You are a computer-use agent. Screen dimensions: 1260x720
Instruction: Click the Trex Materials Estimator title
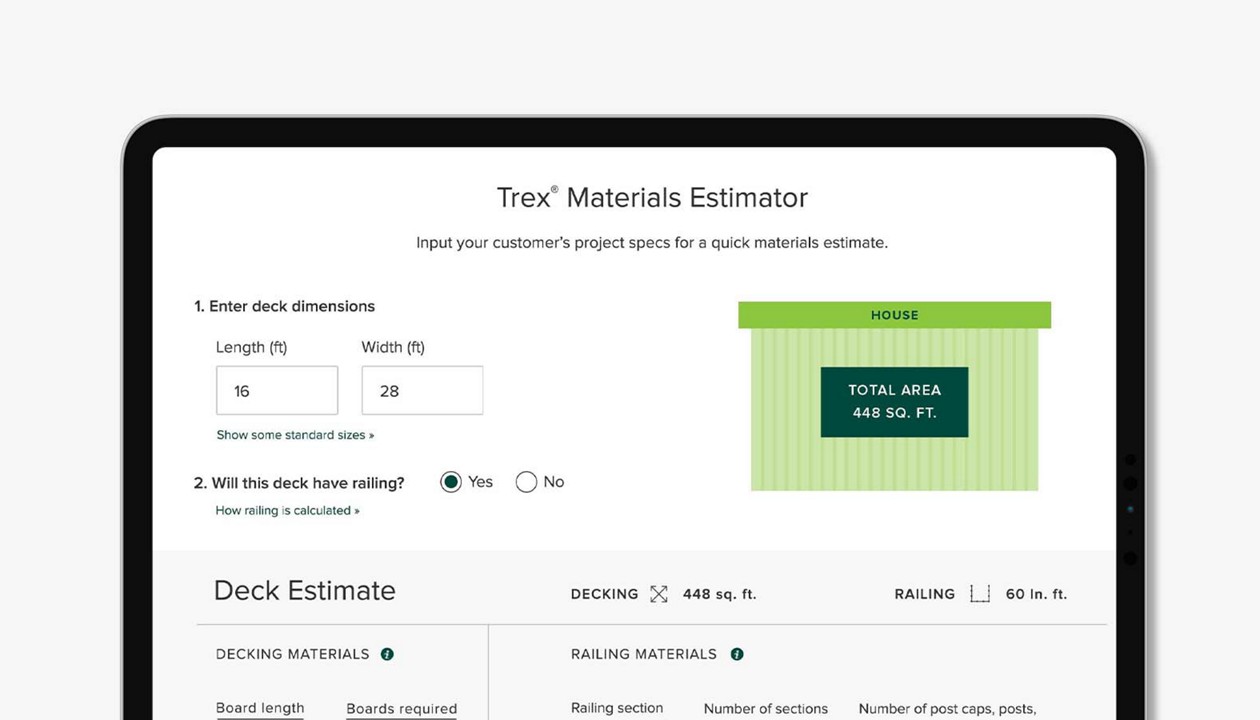click(652, 197)
